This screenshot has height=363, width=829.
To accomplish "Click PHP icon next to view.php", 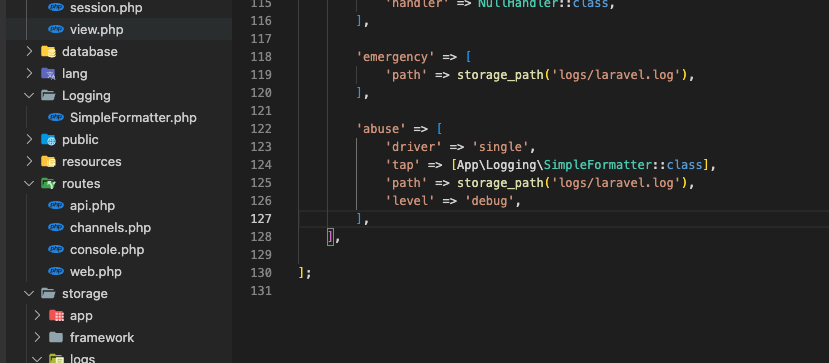I will pos(56,30).
